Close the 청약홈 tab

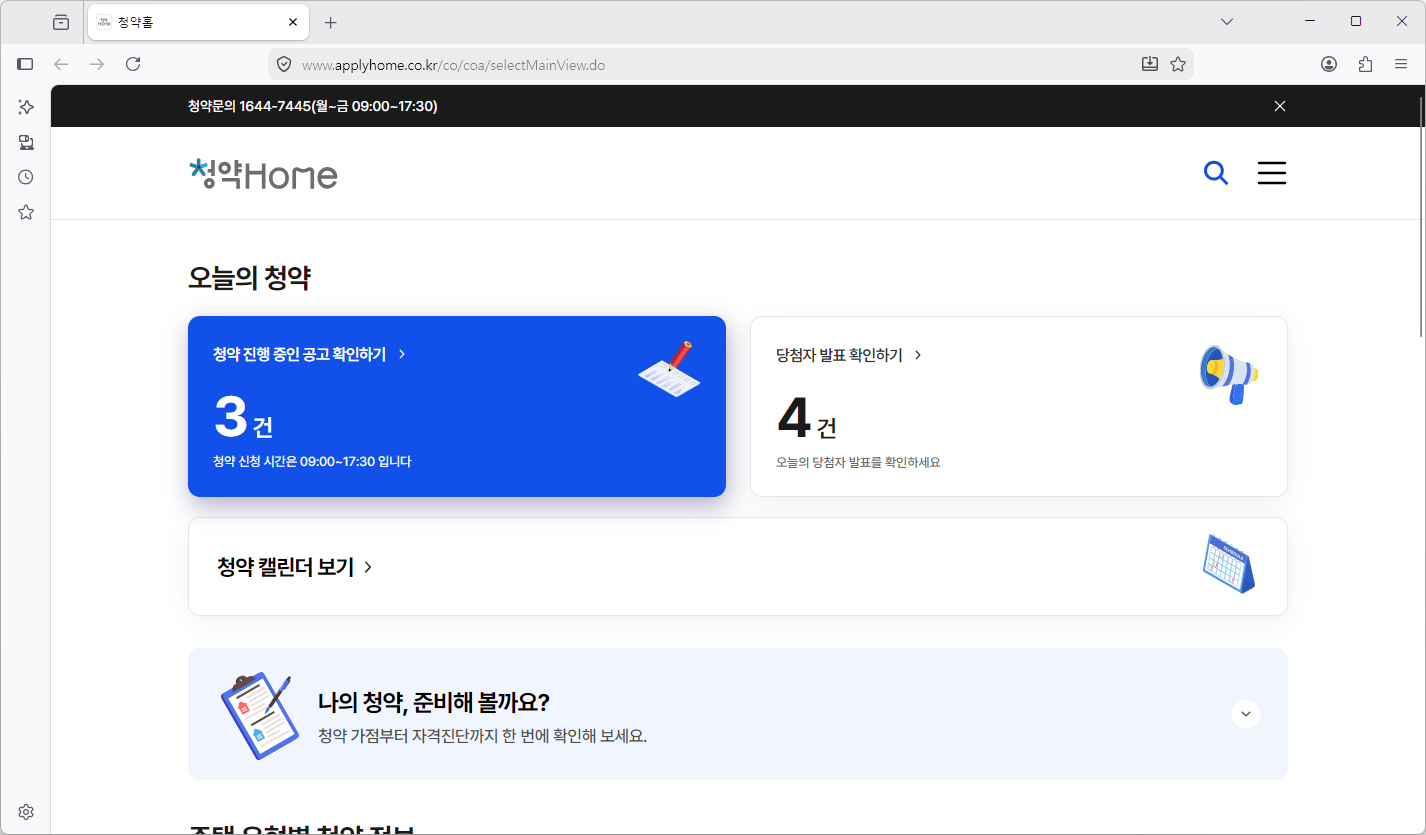click(293, 22)
